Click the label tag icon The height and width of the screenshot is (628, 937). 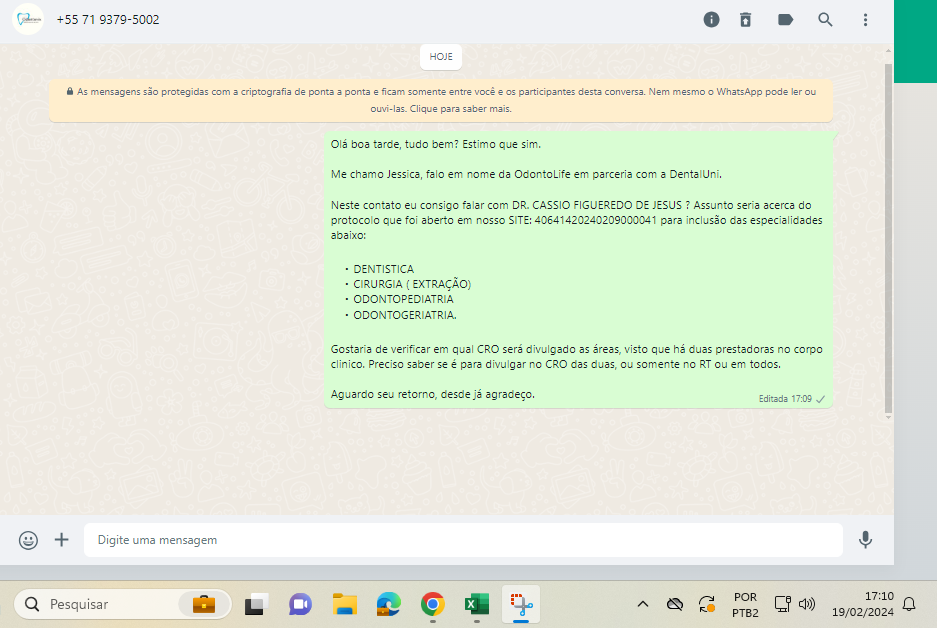click(785, 20)
